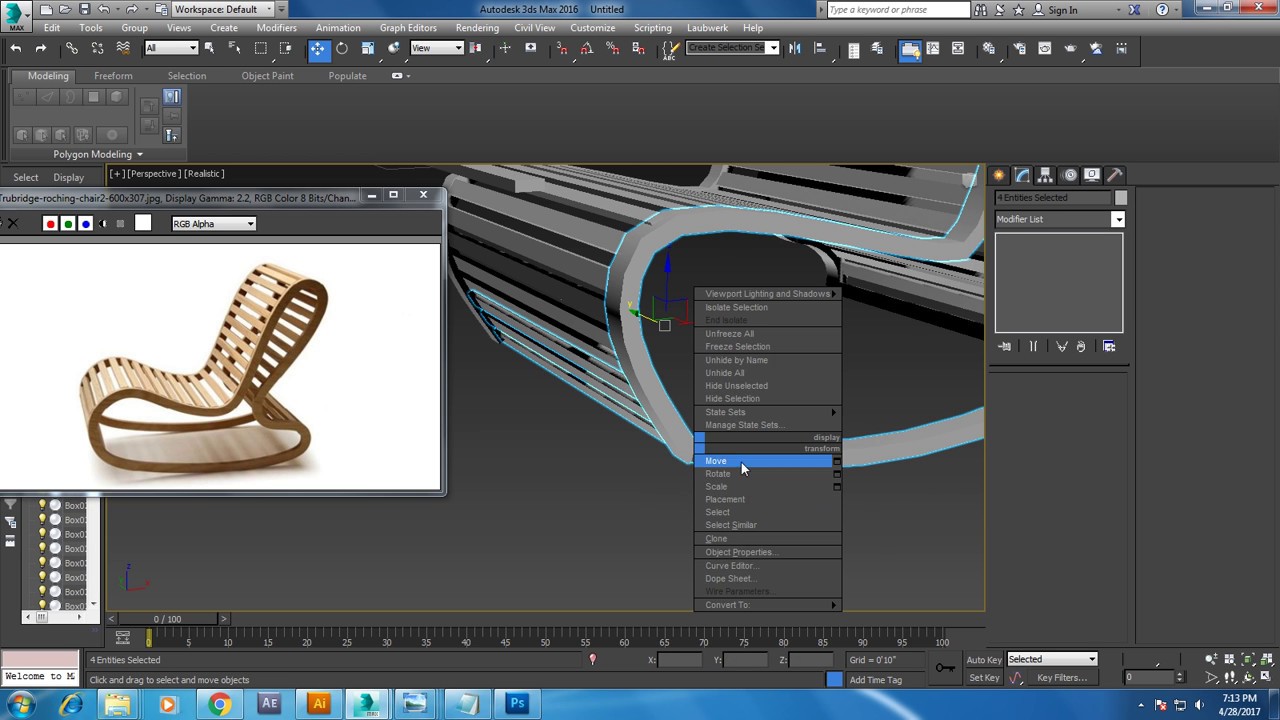This screenshot has height=720, width=1280.
Task: Expand the State Sets submenu
Action: tap(768, 412)
